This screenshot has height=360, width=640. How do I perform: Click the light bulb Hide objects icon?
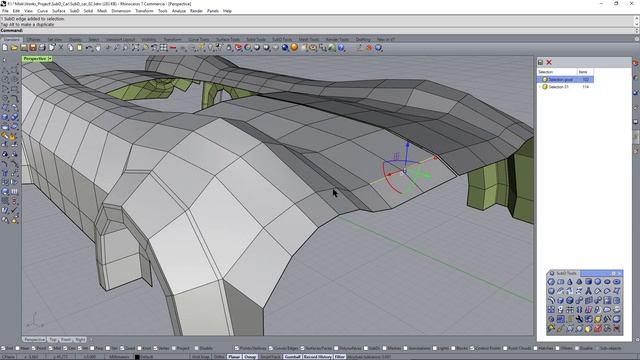point(211,48)
